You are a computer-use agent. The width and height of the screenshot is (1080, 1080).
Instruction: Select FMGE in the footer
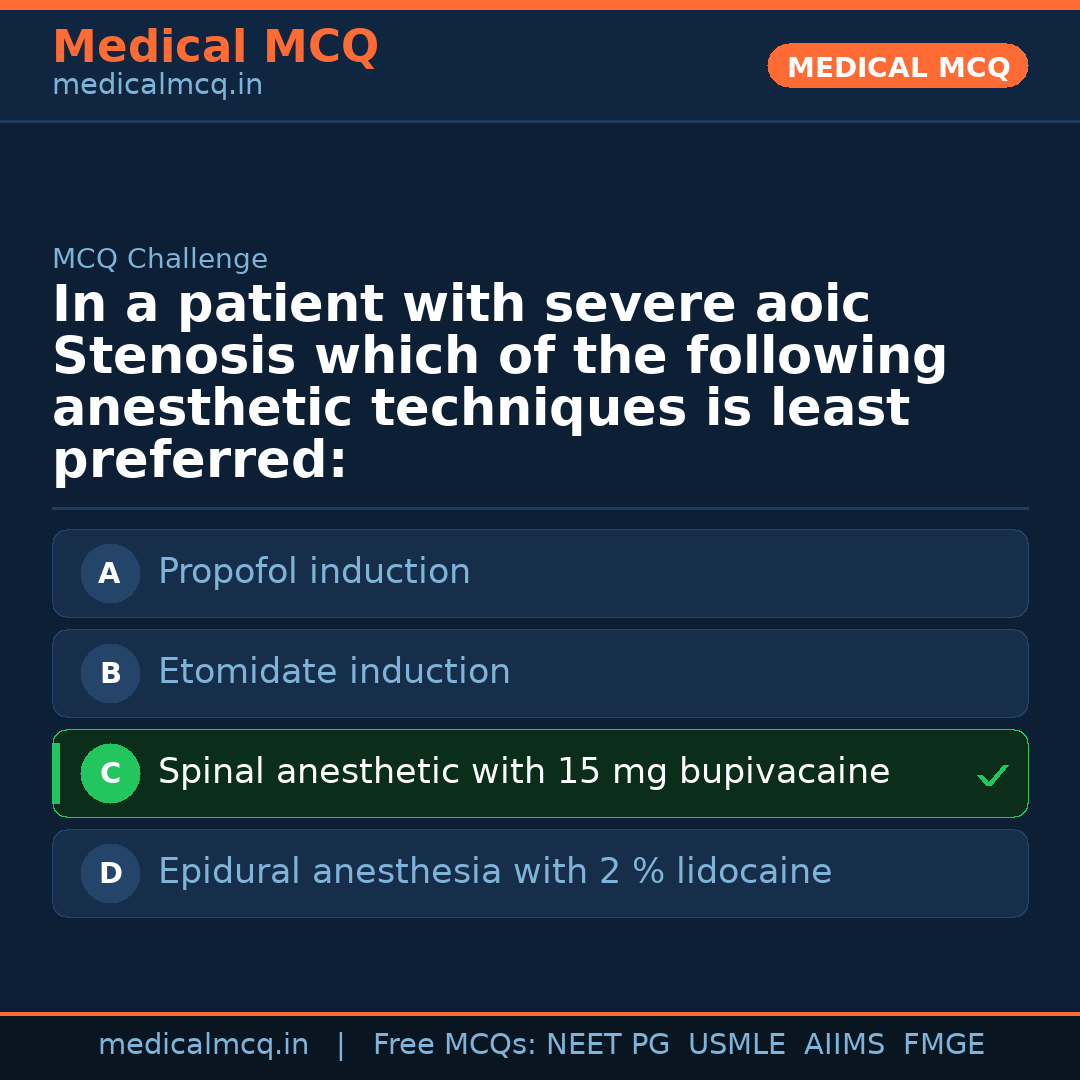point(944,1045)
